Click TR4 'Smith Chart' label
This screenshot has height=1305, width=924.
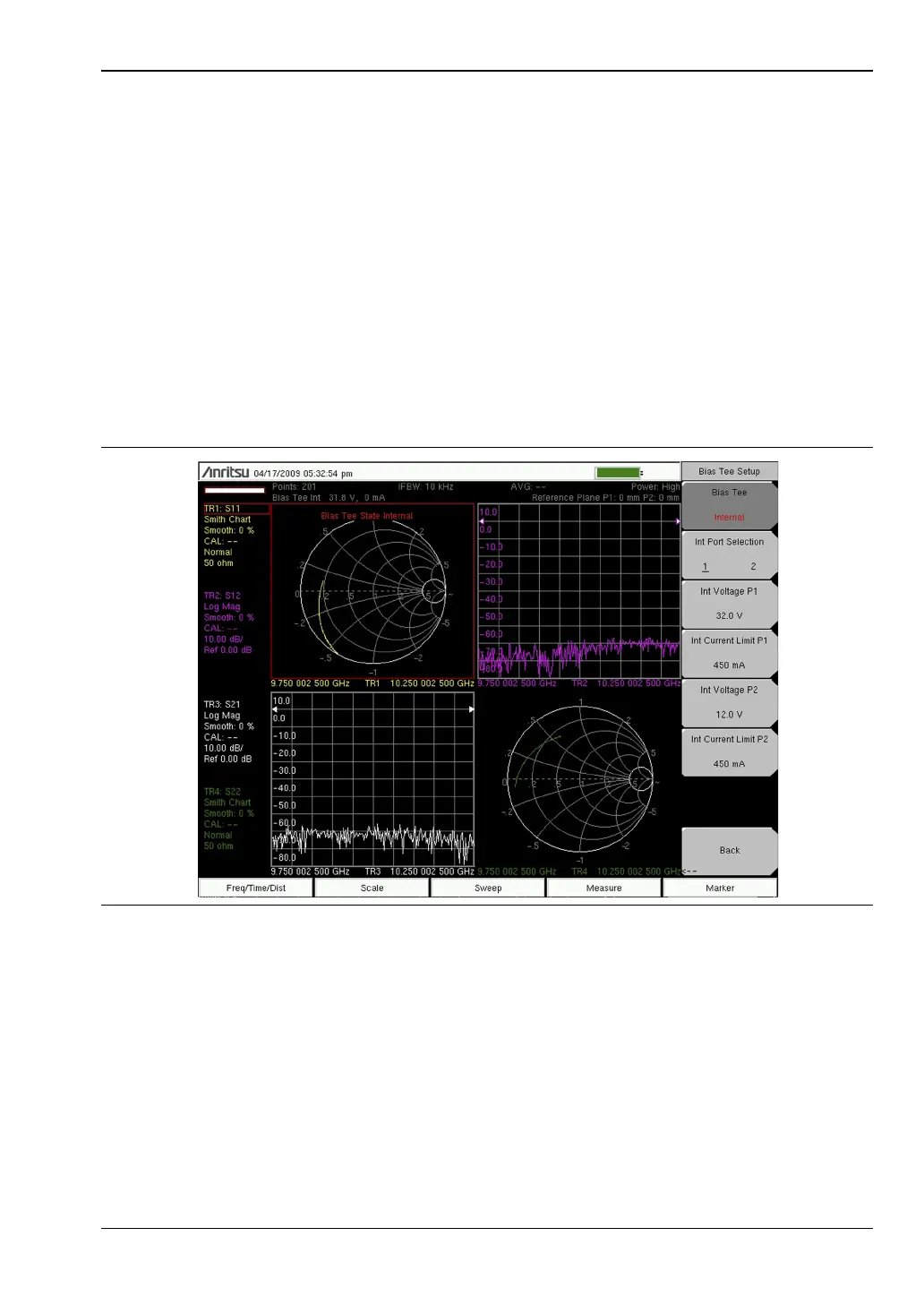tap(227, 803)
